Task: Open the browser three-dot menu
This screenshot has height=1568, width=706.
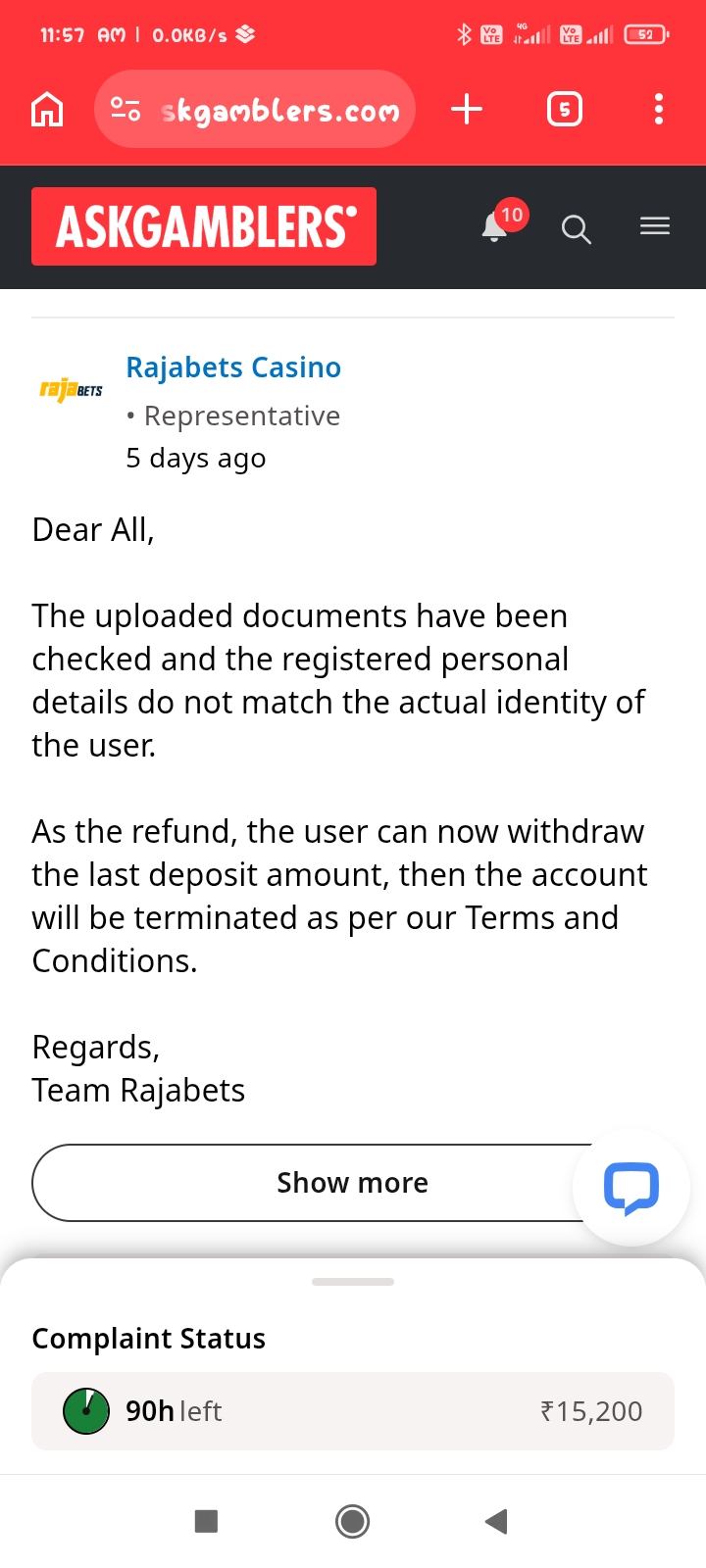Action: click(x=659, y=109)
